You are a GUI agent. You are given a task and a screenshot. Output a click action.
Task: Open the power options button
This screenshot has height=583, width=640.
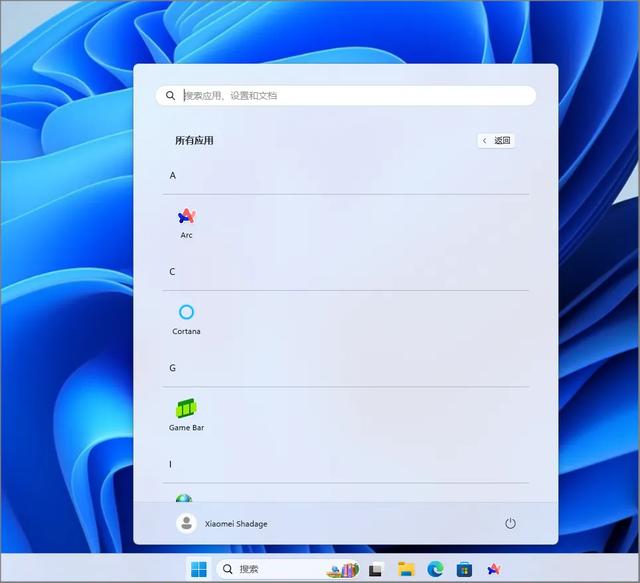tap(510, 523)
